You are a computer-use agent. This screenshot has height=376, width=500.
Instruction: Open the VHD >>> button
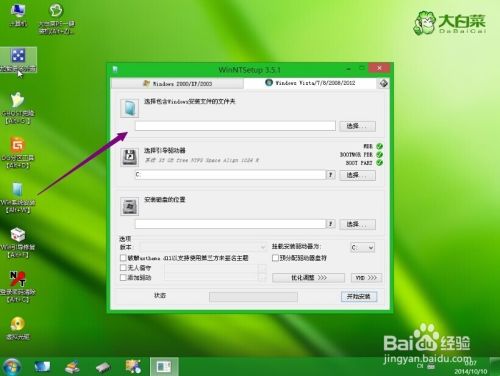(x=366, y=277)
